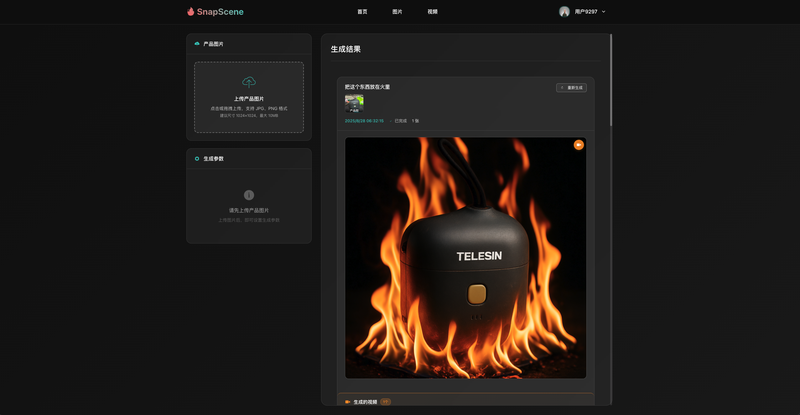This screenshot has width=800, height=415.
Task: Click the timestamp 2025/8/28 06:32:15
Action: (x=364, y=121)
